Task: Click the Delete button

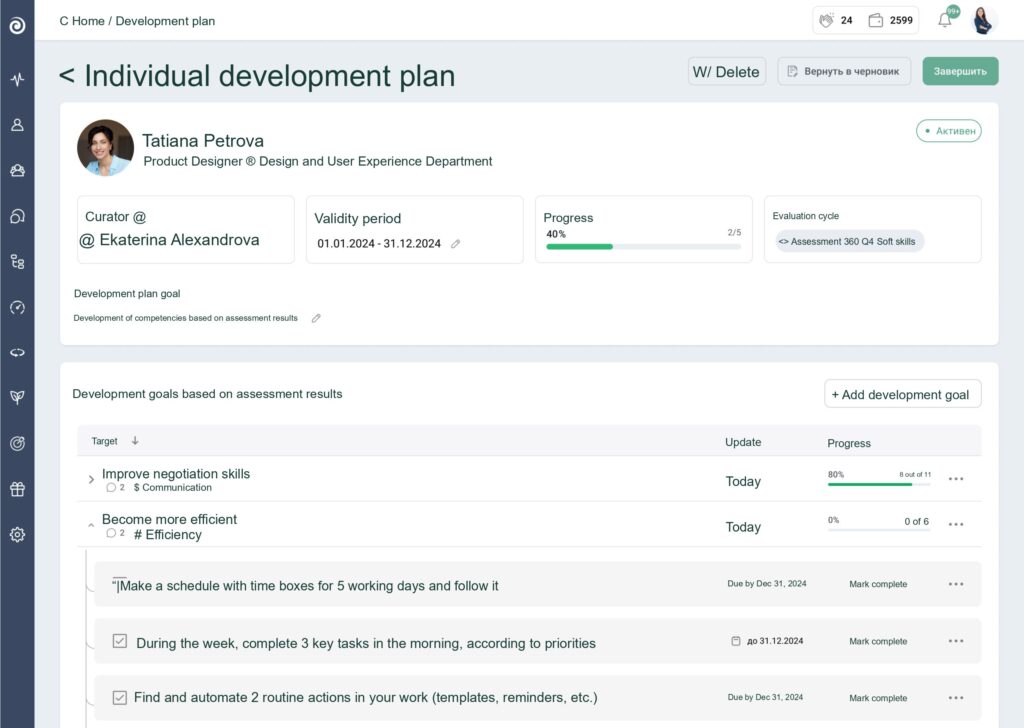Action: (x=726, y=71)
